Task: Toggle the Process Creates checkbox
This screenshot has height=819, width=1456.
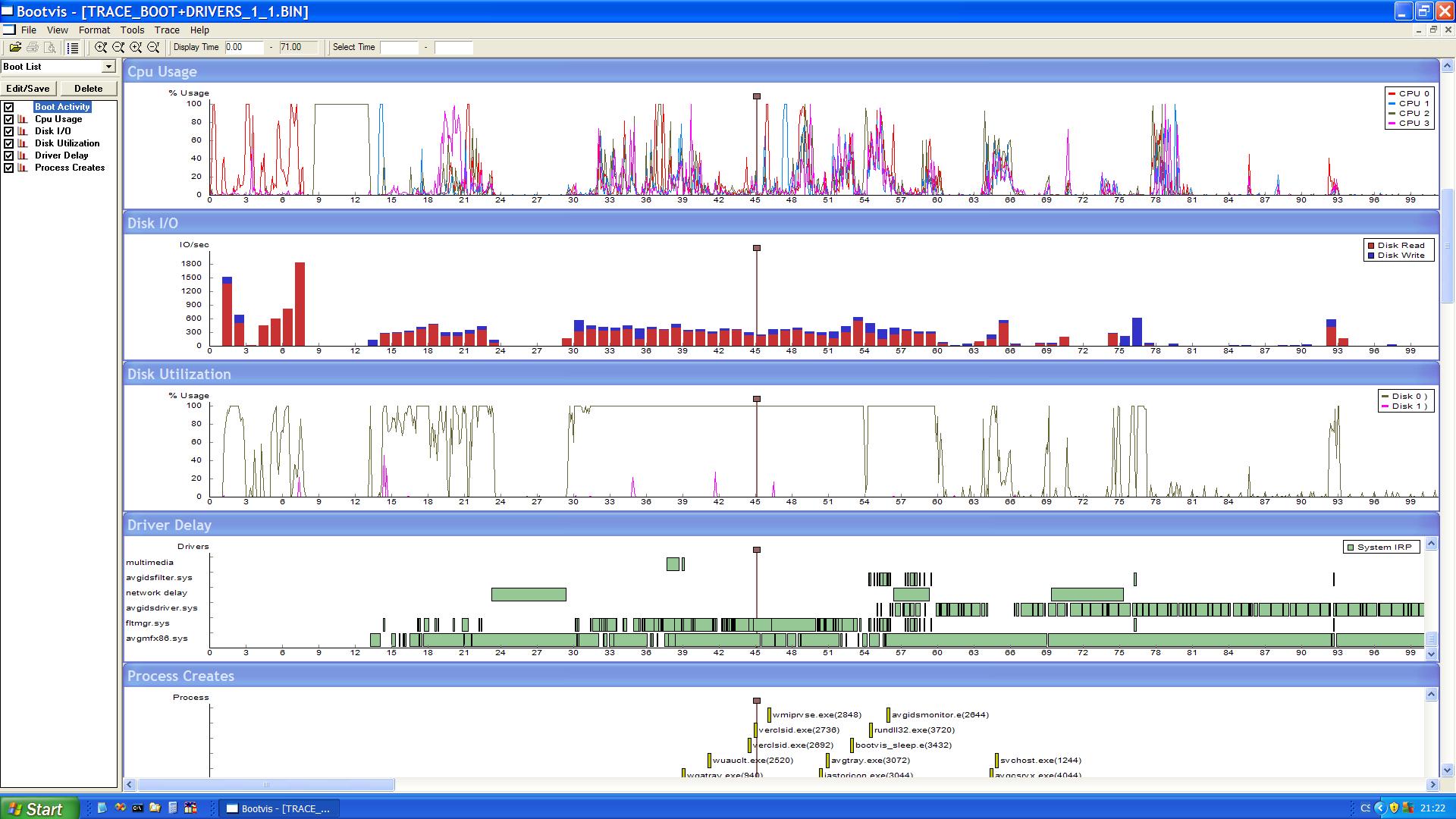Action: pos(9,168)
